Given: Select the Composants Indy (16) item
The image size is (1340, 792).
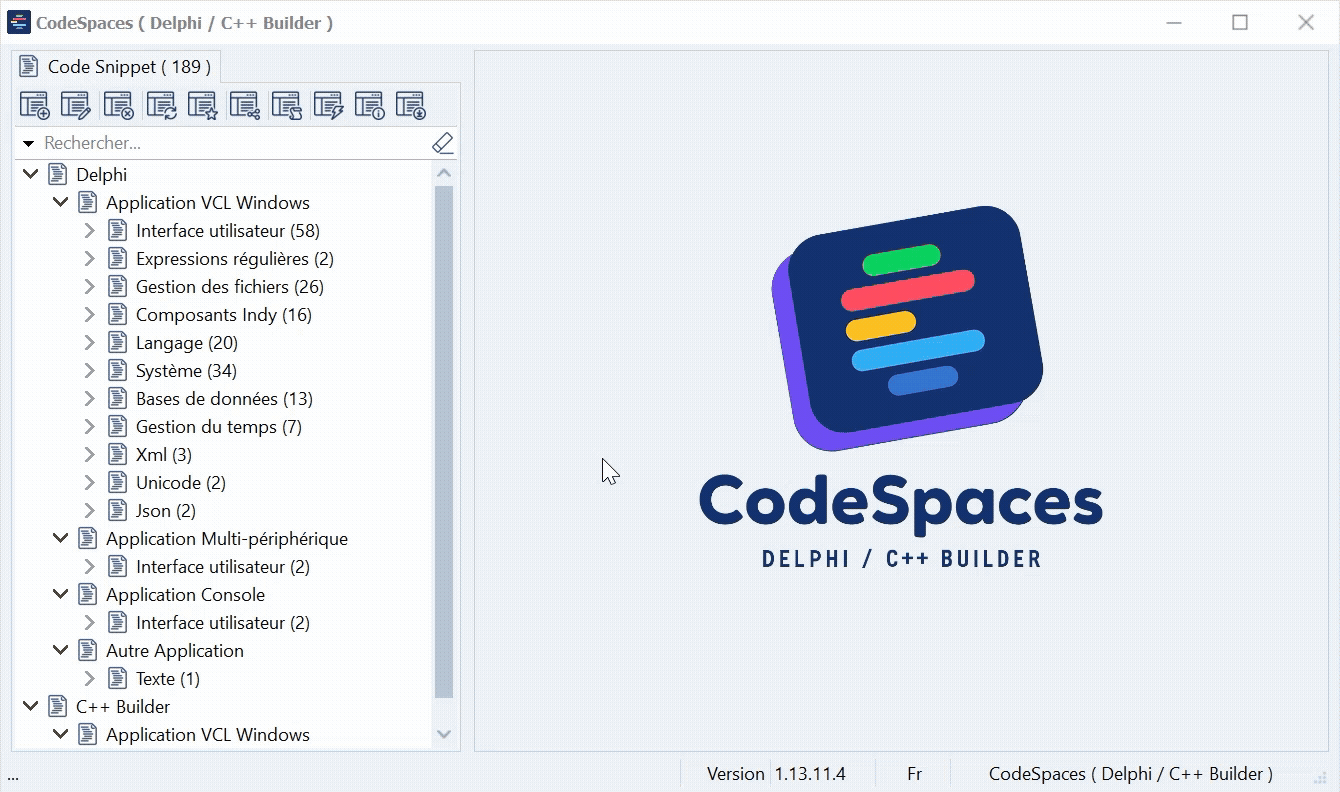Looking at the screenshot, I should tap(223, 315).
